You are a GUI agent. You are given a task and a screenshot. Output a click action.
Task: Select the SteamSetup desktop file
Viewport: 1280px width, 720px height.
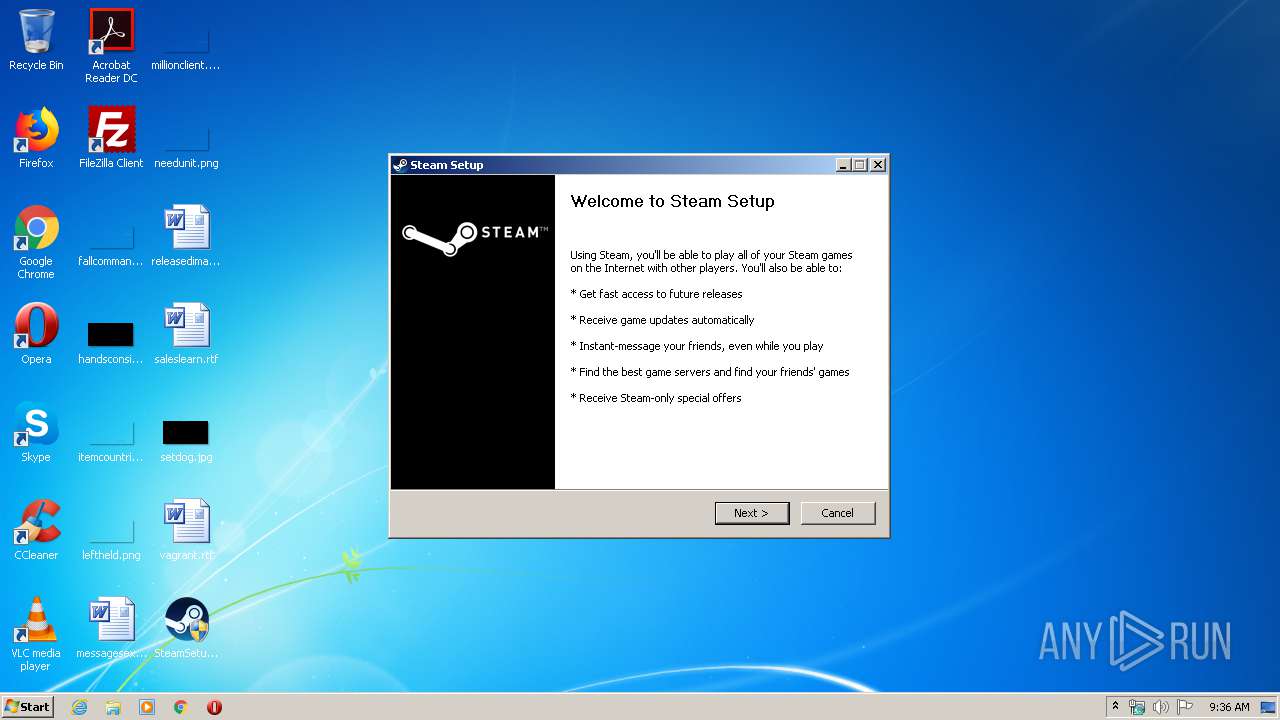point(186,628)
